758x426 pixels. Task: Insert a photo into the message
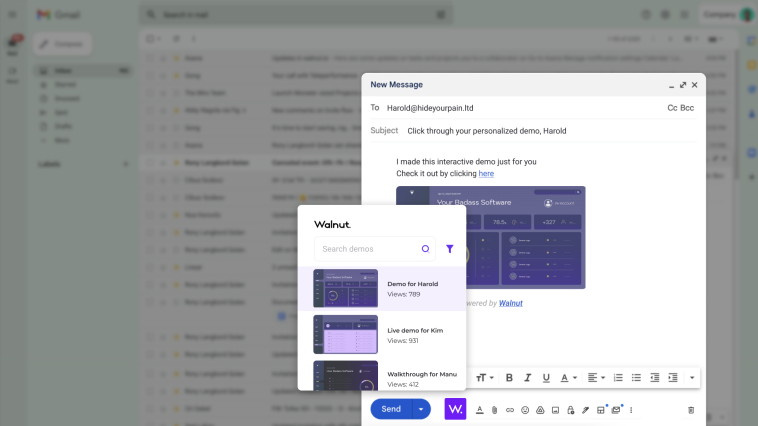coord(555,410)
